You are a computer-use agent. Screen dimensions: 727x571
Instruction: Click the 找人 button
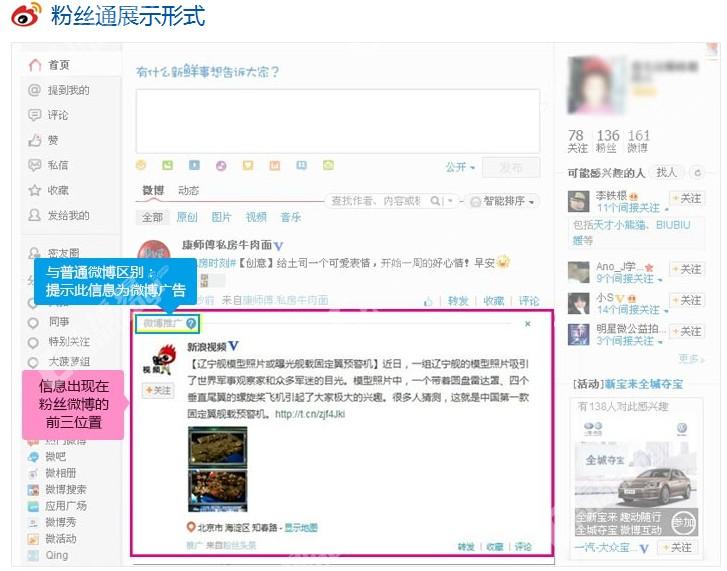click(x=666, y=173)
